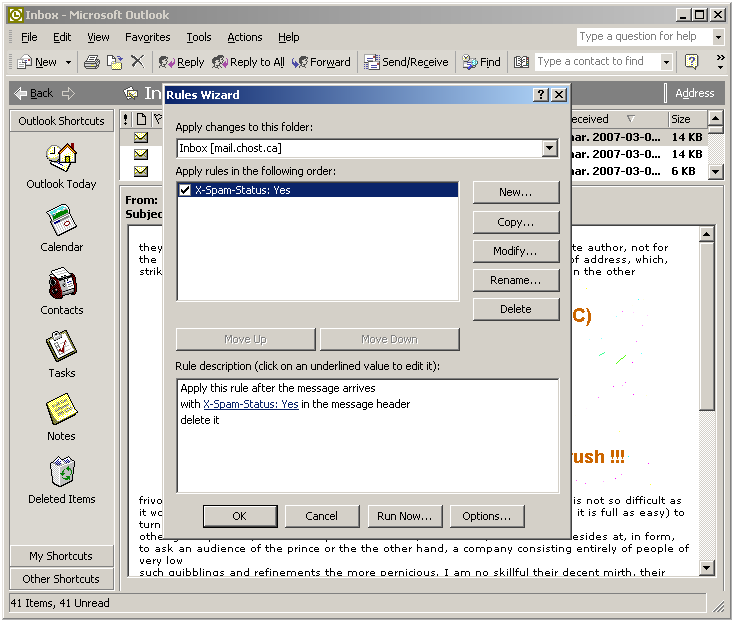Open the Deleted Items shortcut
This screenshot has height=623, width=735.
(61, 480)
